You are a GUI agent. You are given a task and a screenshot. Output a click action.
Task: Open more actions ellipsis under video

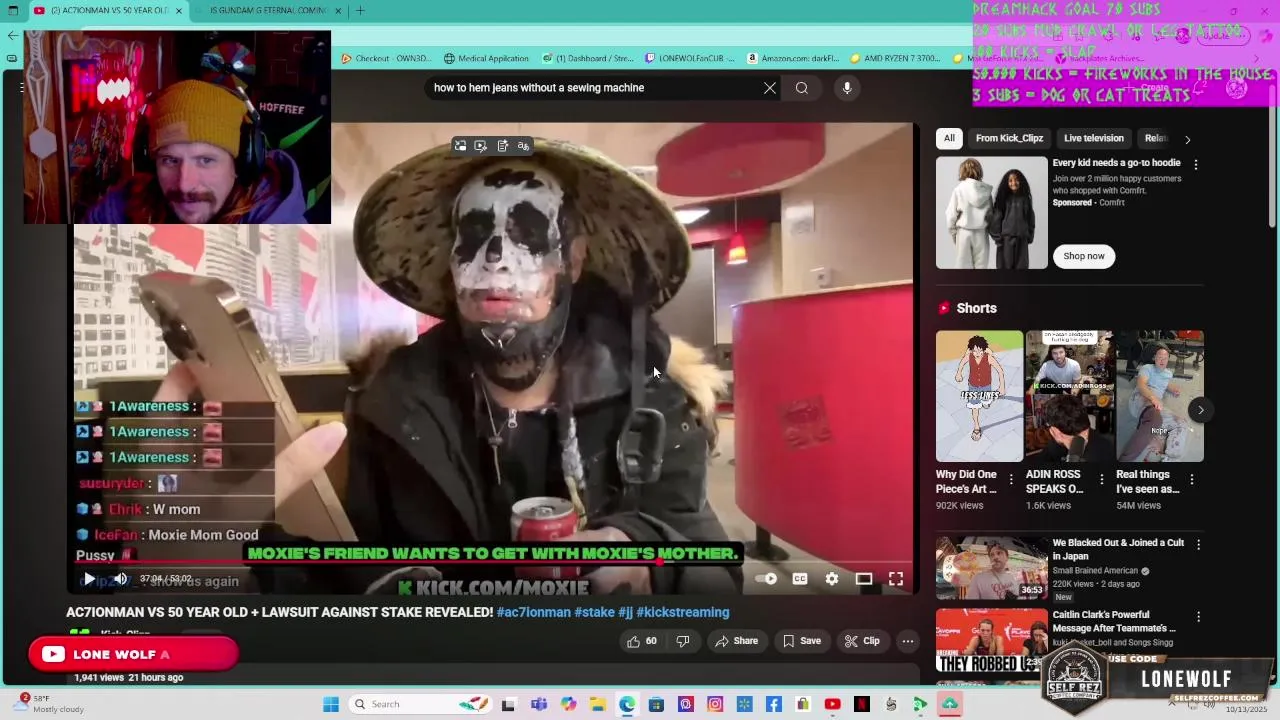click(908, 641)
